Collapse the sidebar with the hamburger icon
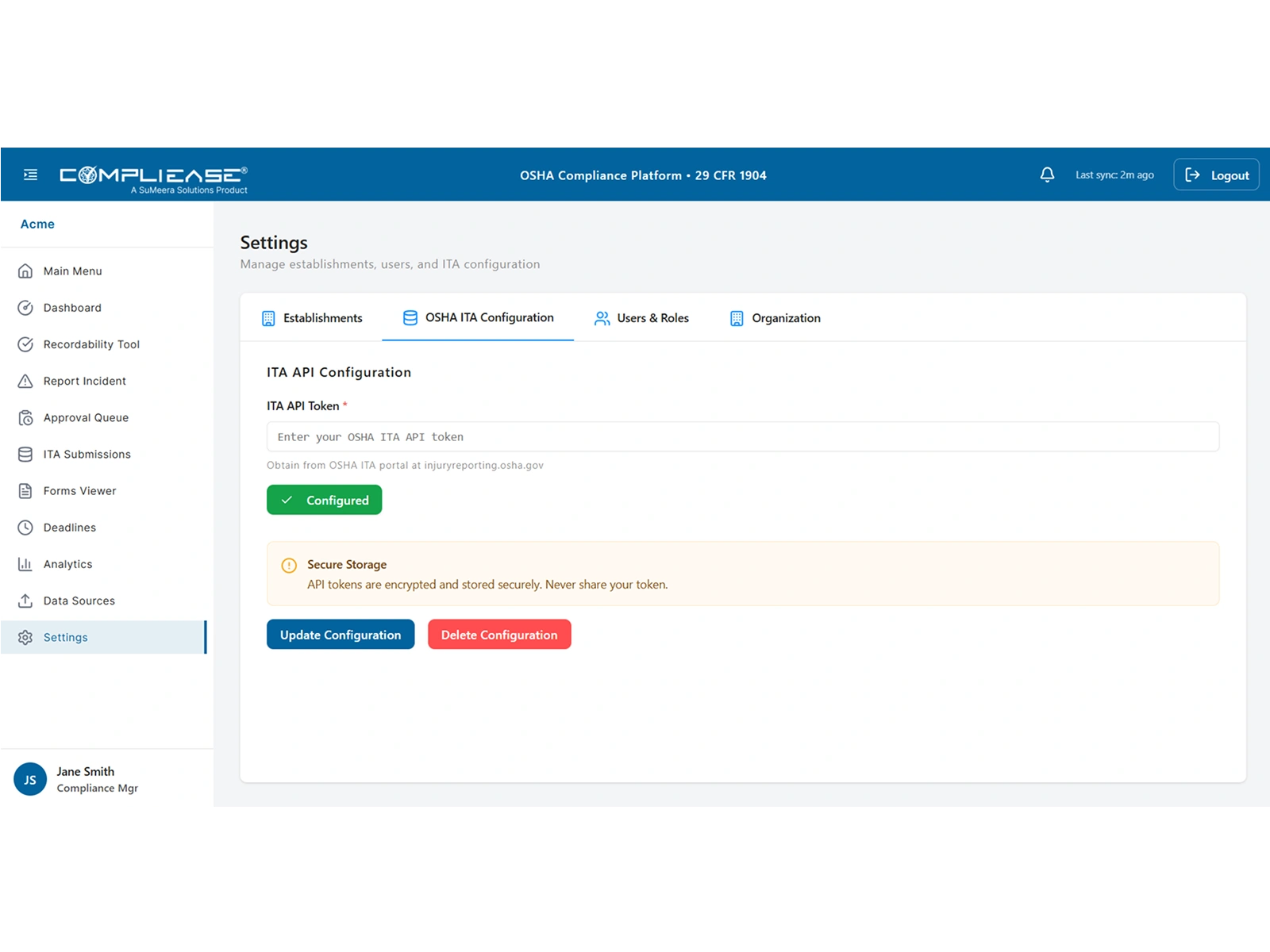 click(x=30, y=174)
